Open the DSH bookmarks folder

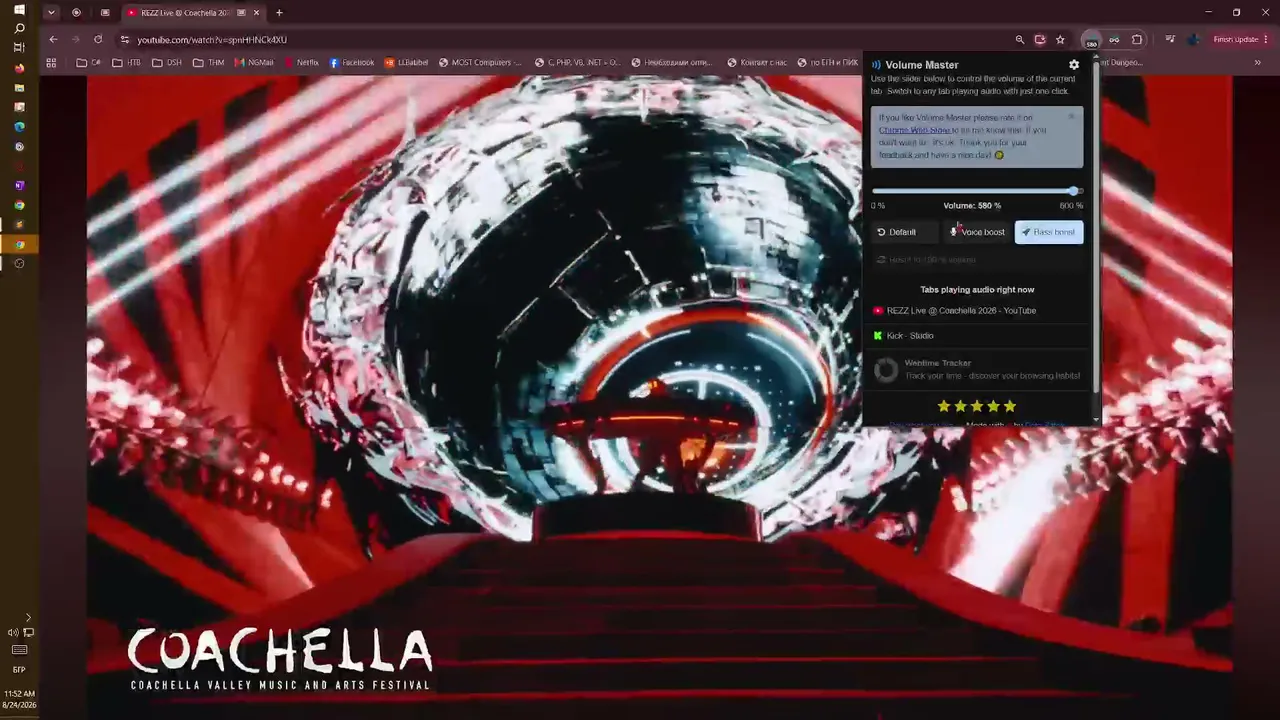(167, 63)
